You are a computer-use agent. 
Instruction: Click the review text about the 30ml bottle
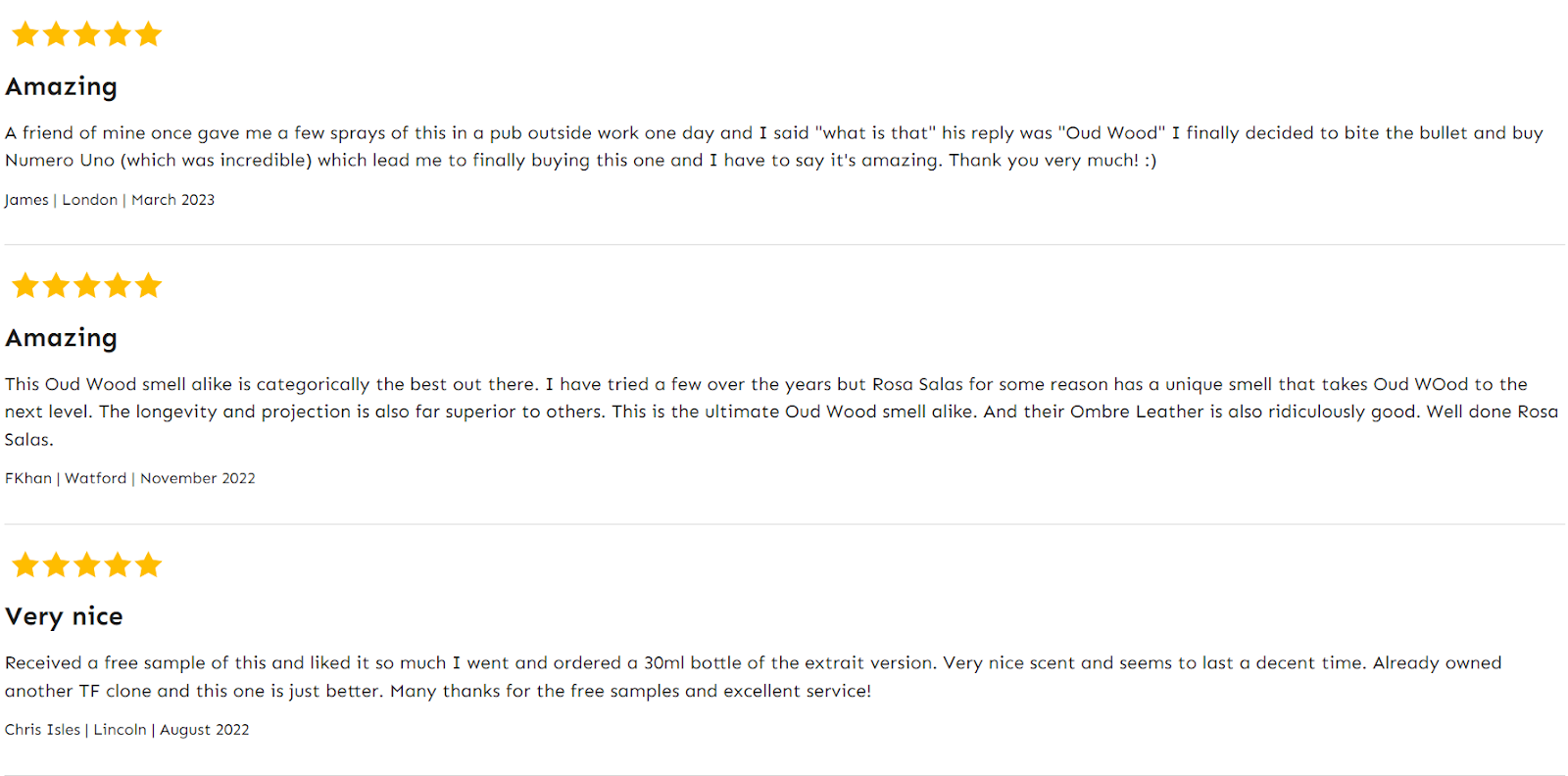(753, 677)
